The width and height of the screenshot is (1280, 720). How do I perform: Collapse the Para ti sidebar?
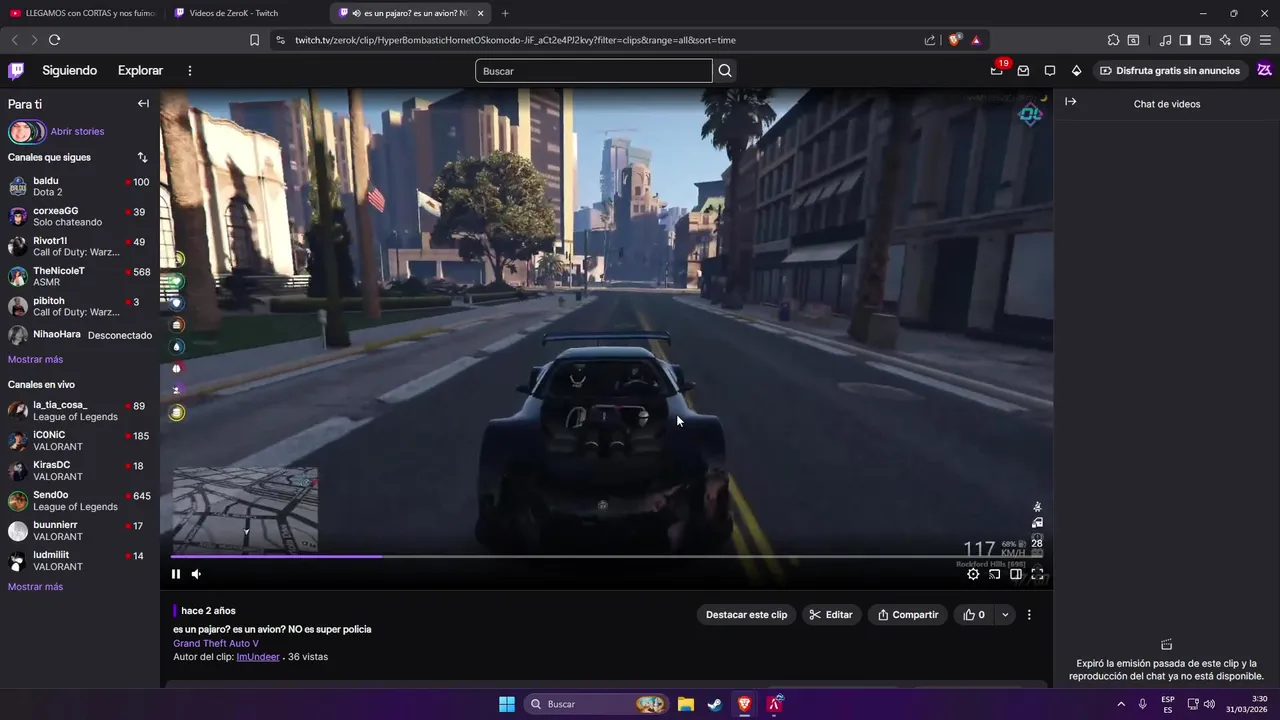click(x=143, y=104)
